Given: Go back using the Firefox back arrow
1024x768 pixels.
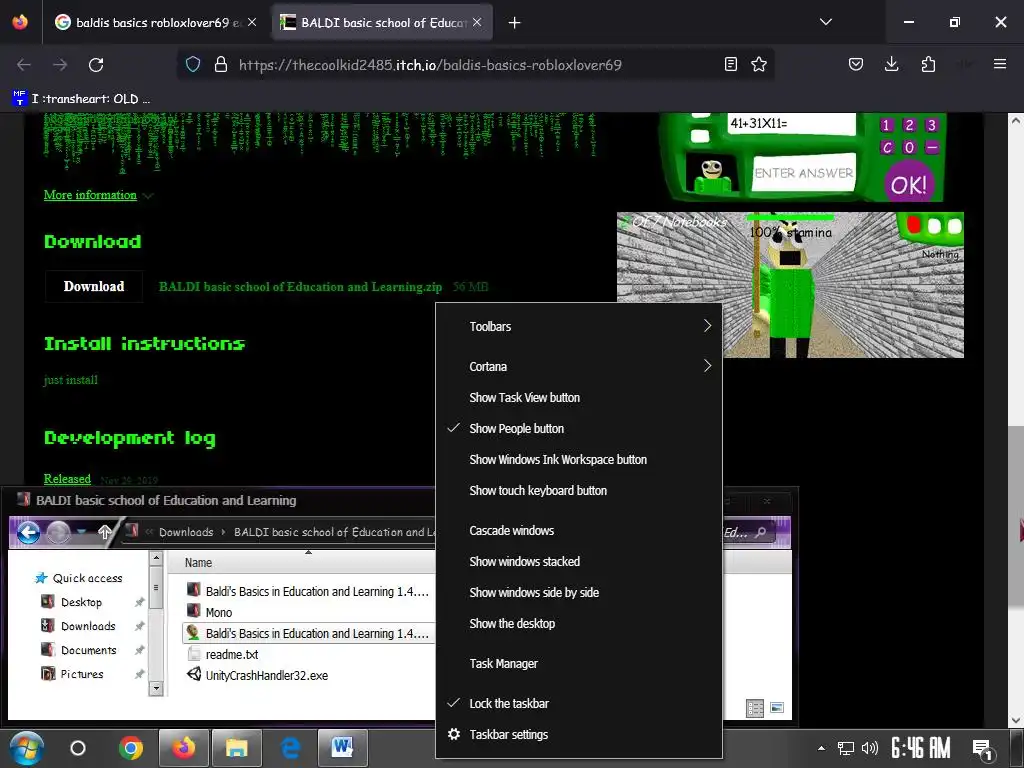Looking at the screenshot, I should click(x=24, y=65).
